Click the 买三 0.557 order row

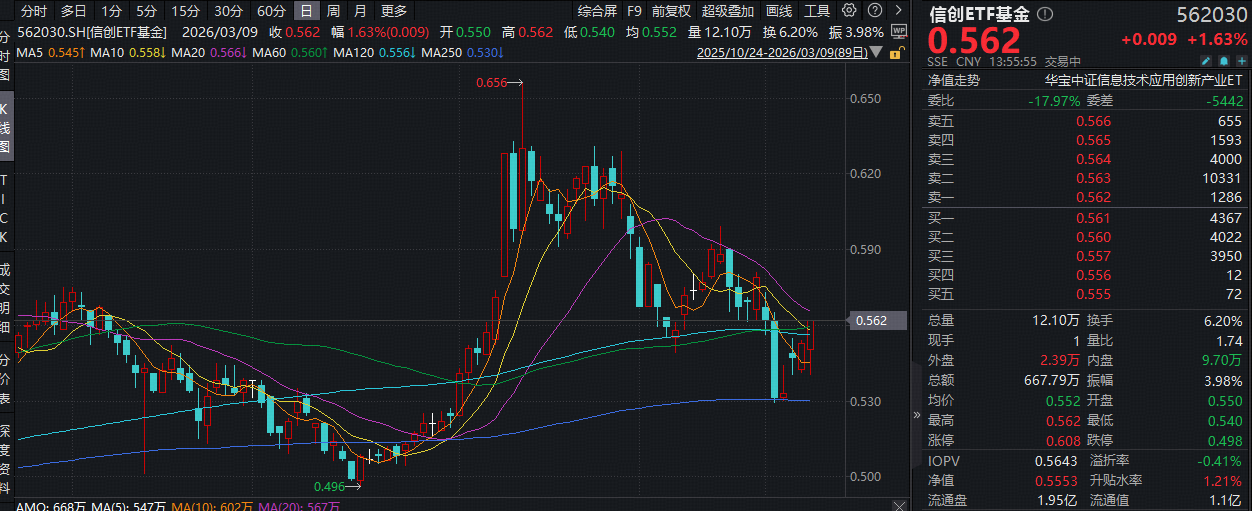(1085, 256)
